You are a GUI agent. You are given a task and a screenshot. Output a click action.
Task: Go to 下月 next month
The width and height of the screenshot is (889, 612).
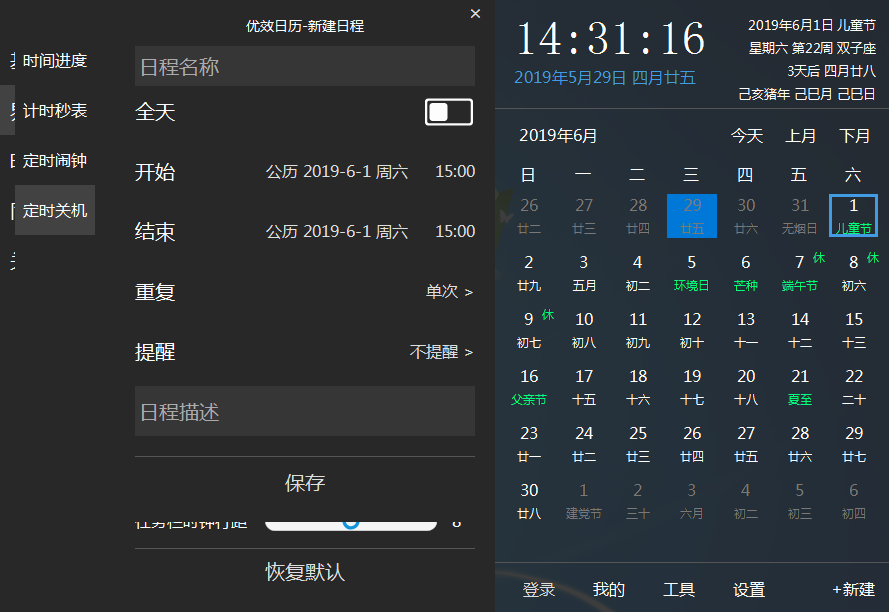click(854, 136)
